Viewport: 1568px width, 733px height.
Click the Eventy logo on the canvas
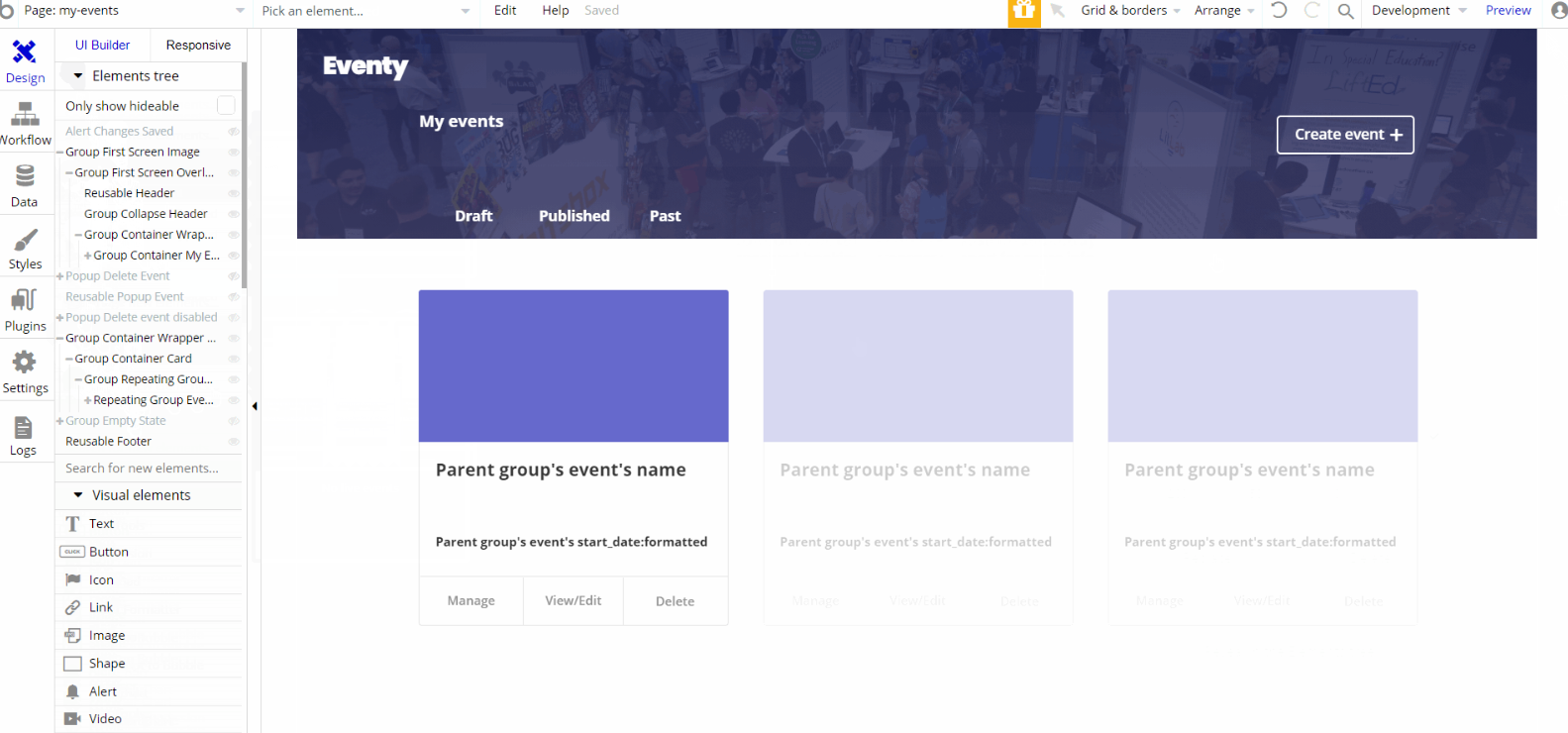pos(366,66)
